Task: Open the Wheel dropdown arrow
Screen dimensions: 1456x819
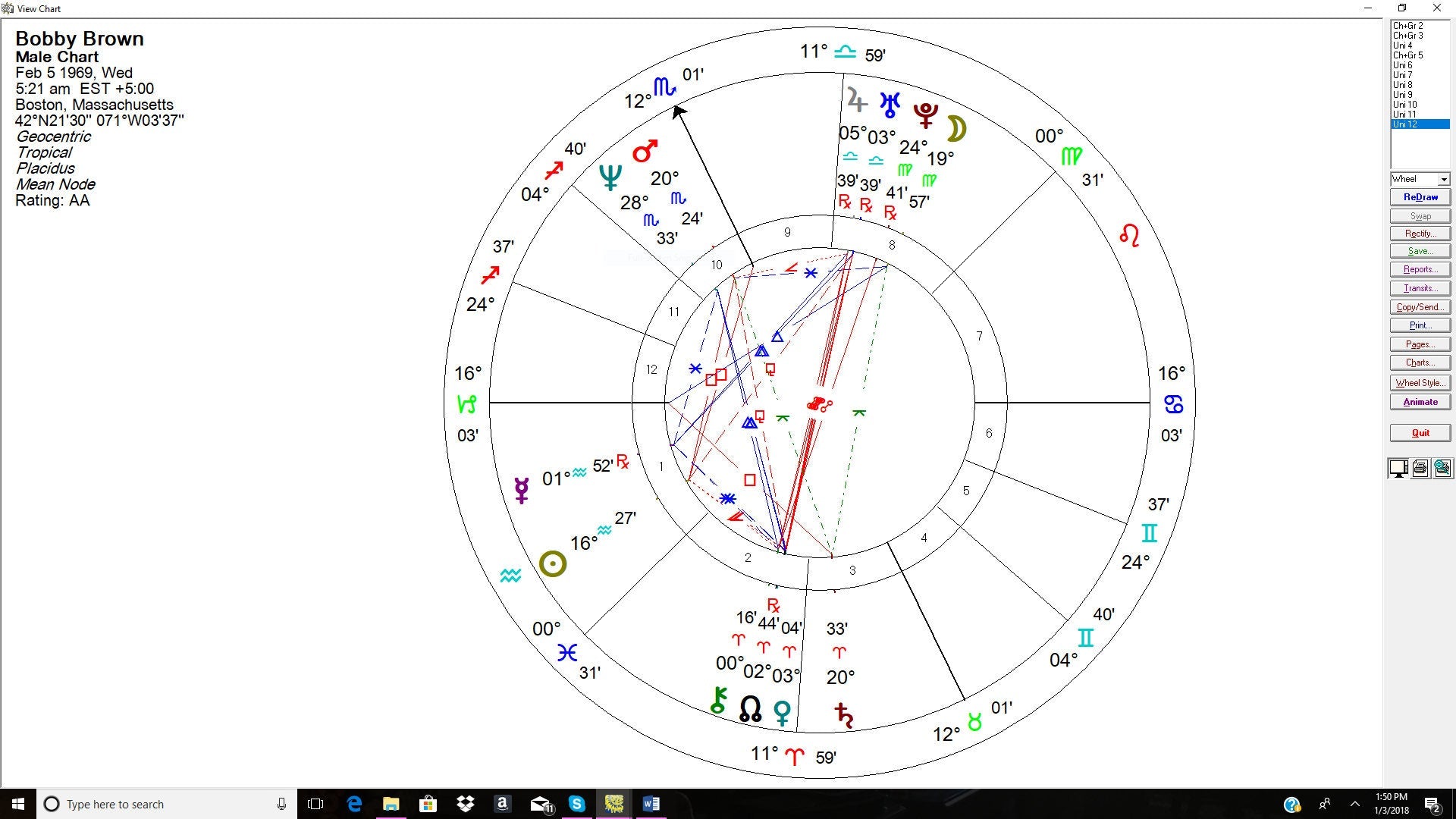Action: click(x=1444, y=180)
